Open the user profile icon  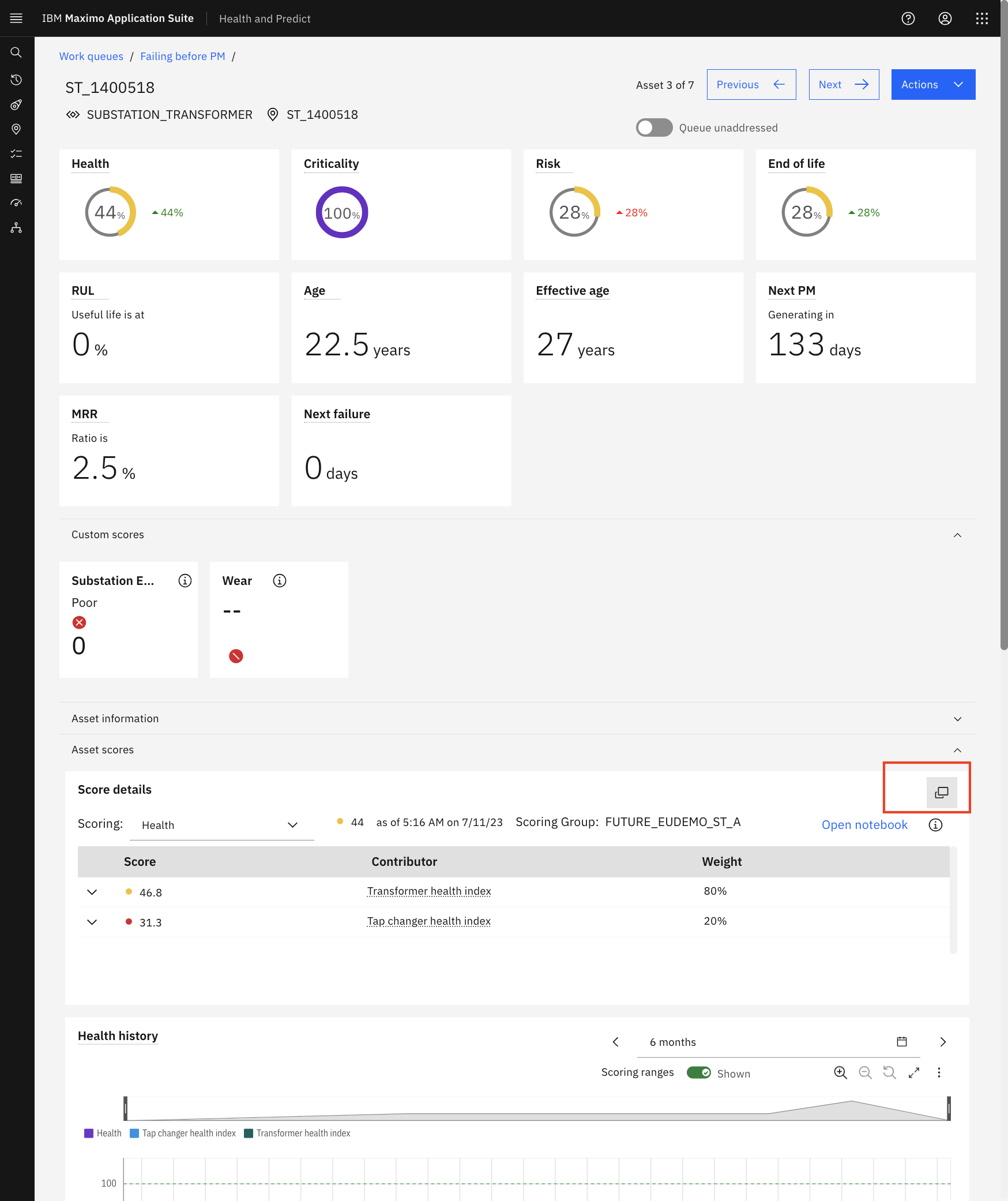coord(945,18)
